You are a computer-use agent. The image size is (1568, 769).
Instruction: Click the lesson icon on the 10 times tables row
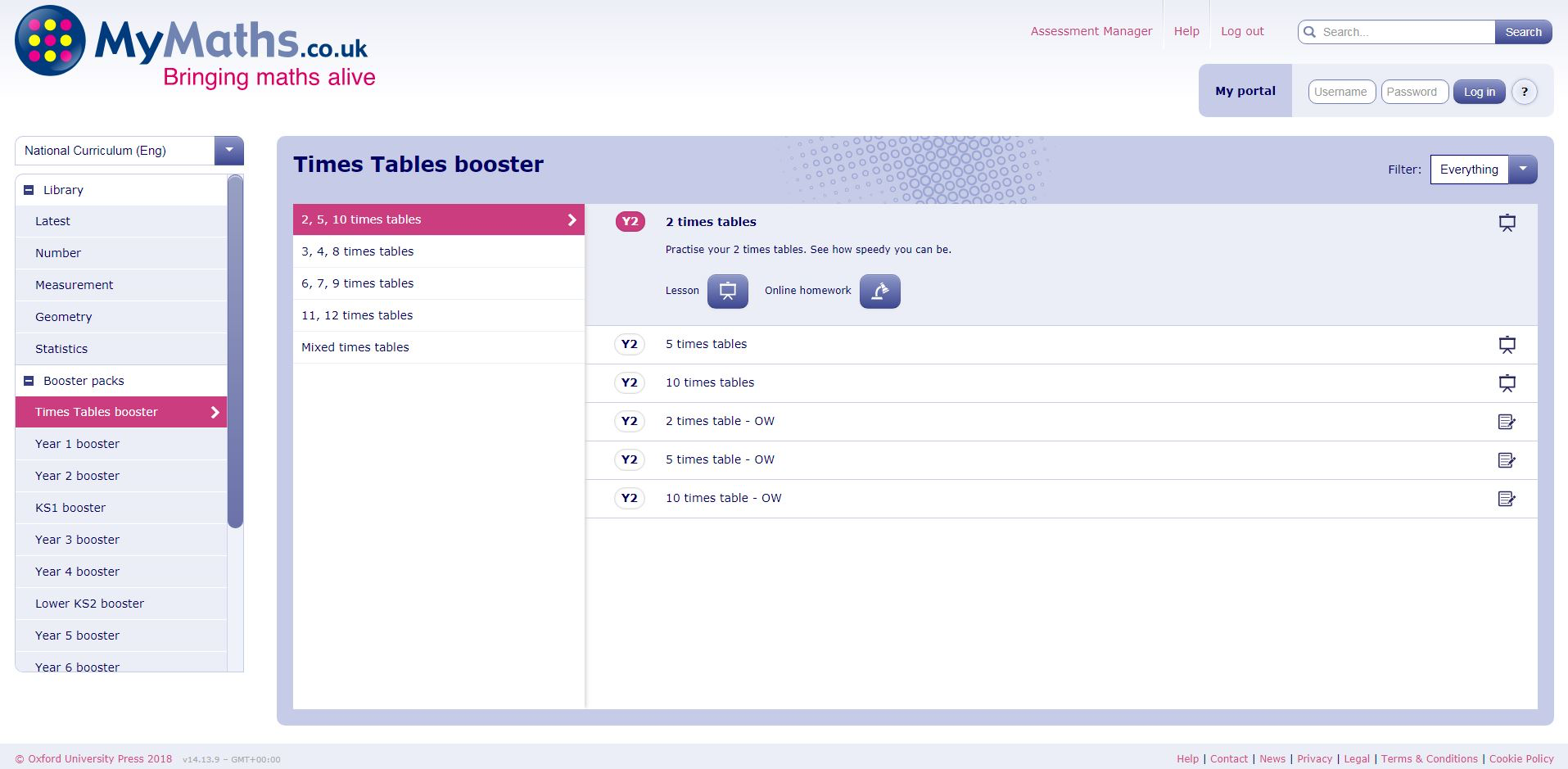[1507, 383]
